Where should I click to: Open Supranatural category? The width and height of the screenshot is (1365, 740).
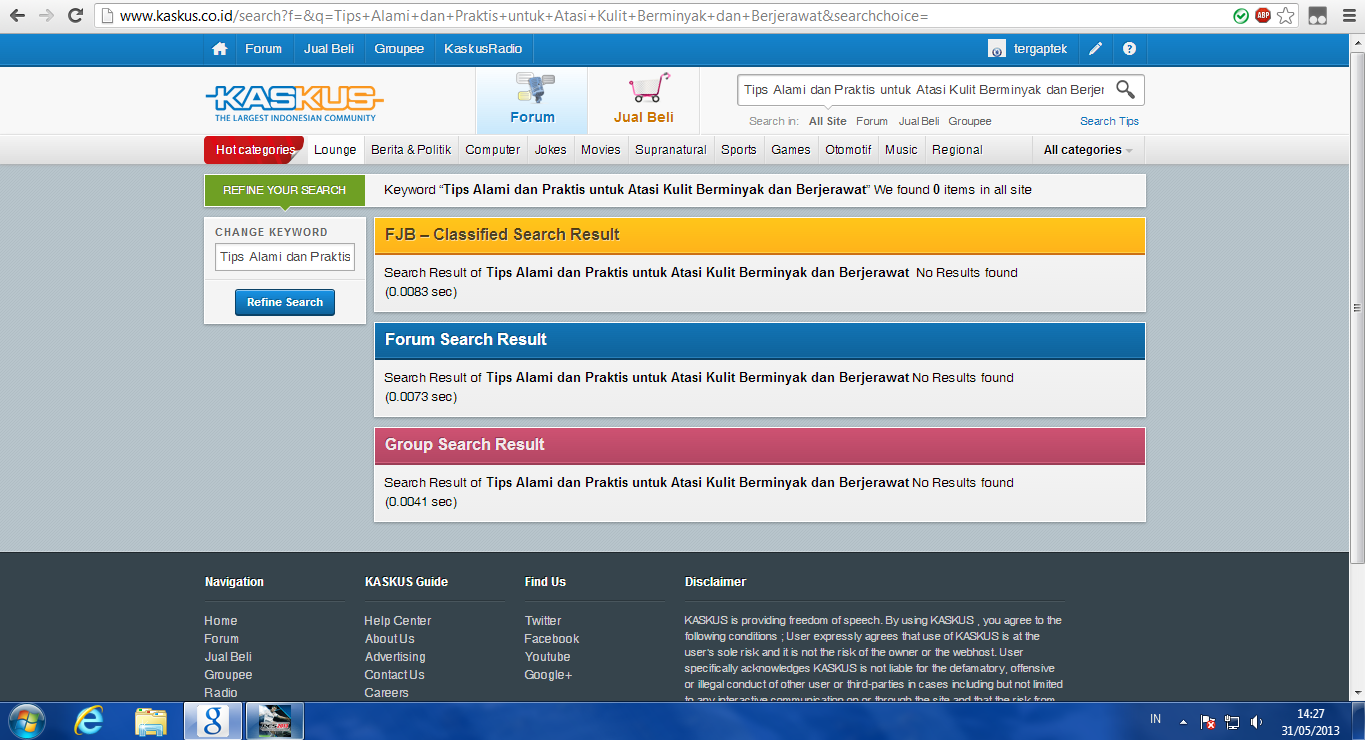point(671,150)
